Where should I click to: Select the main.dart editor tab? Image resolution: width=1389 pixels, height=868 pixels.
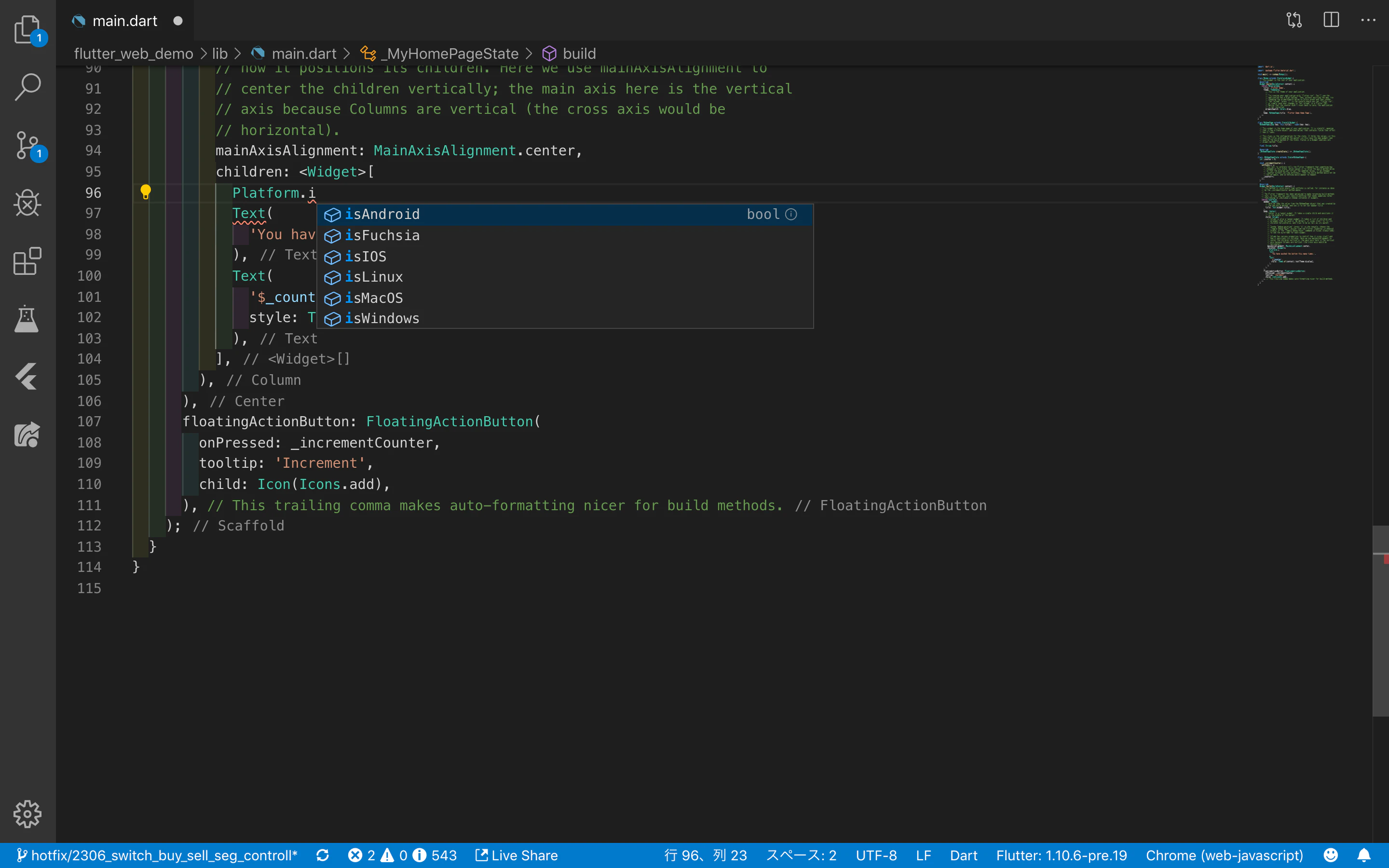coord(124,21)
